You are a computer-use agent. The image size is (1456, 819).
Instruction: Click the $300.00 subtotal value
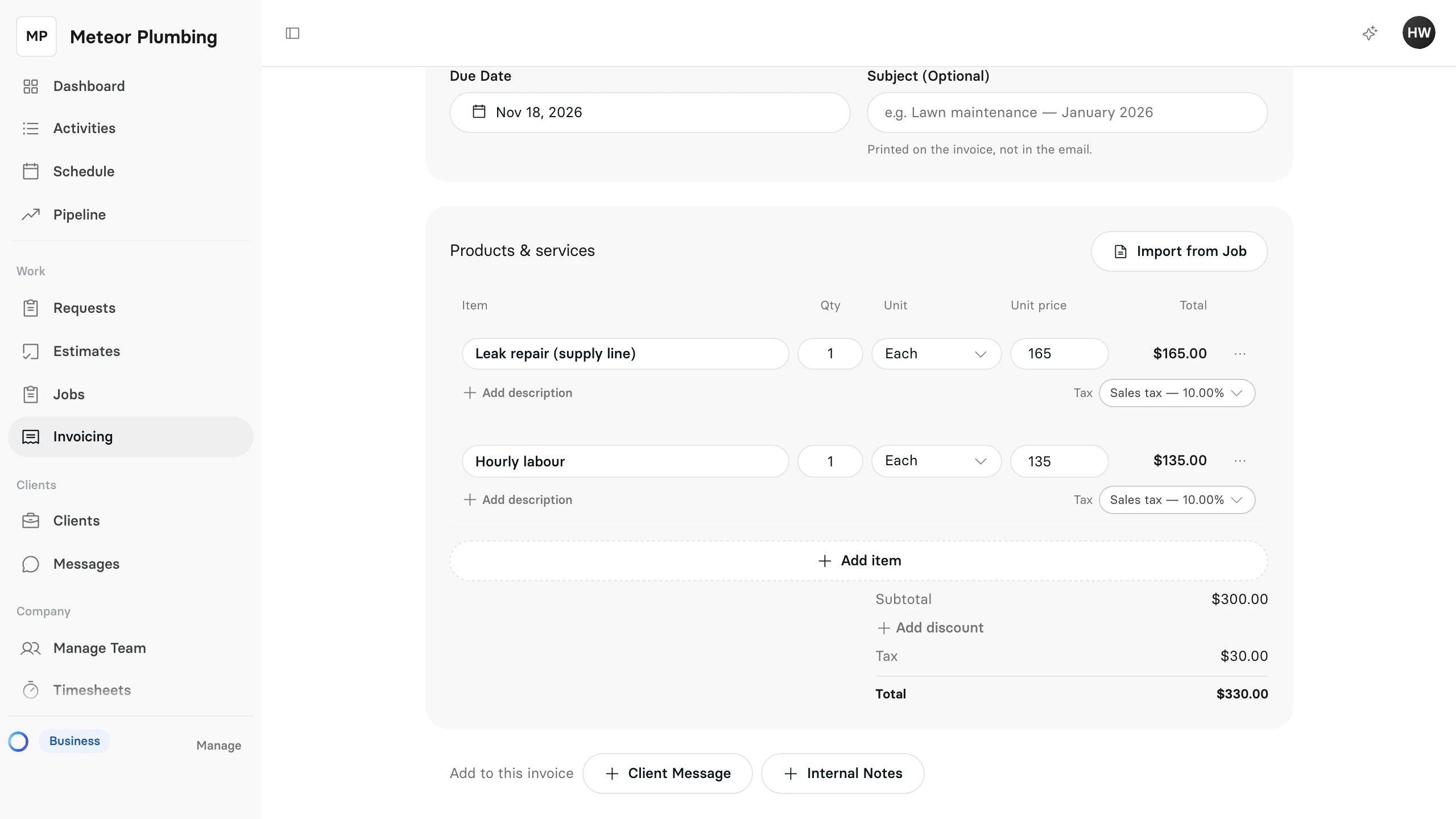[1239, 599]
